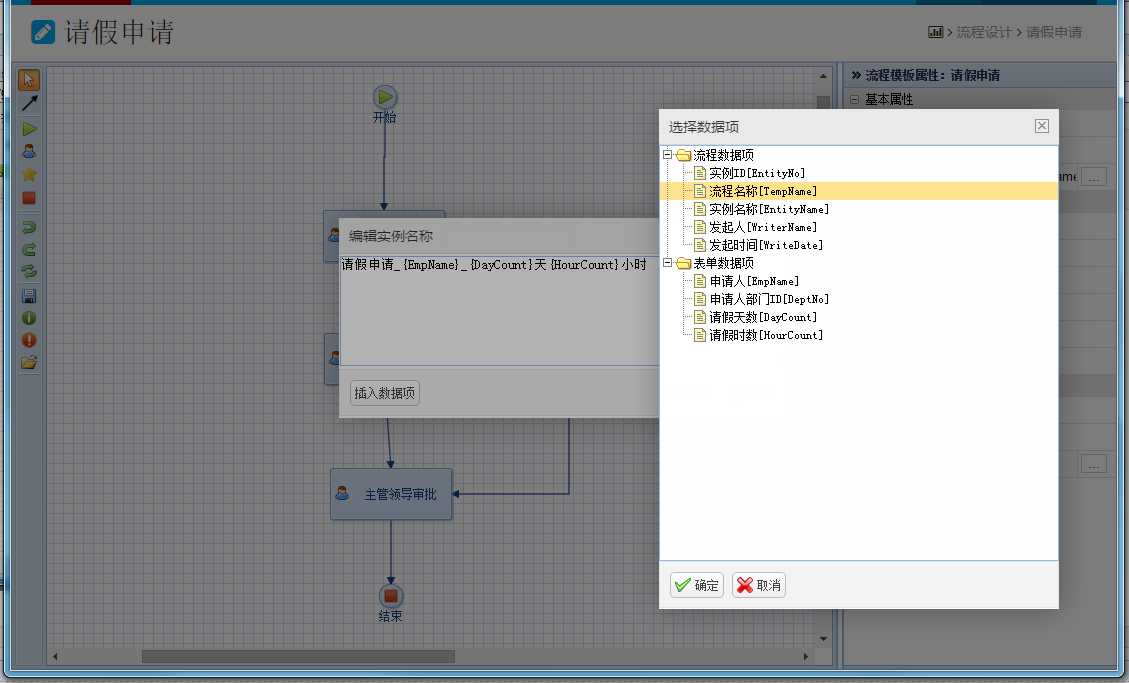Click inside the 编辑实例名称 text area
This screenshot has height=683, width=1129.
499,310
